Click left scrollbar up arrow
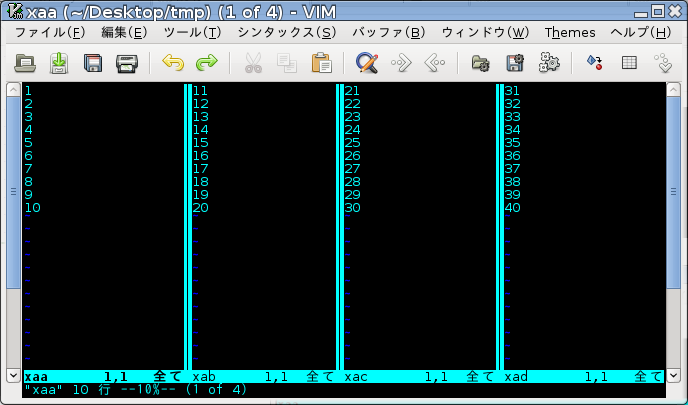This screenshot has height=405, width=688. tap(13, 90)
